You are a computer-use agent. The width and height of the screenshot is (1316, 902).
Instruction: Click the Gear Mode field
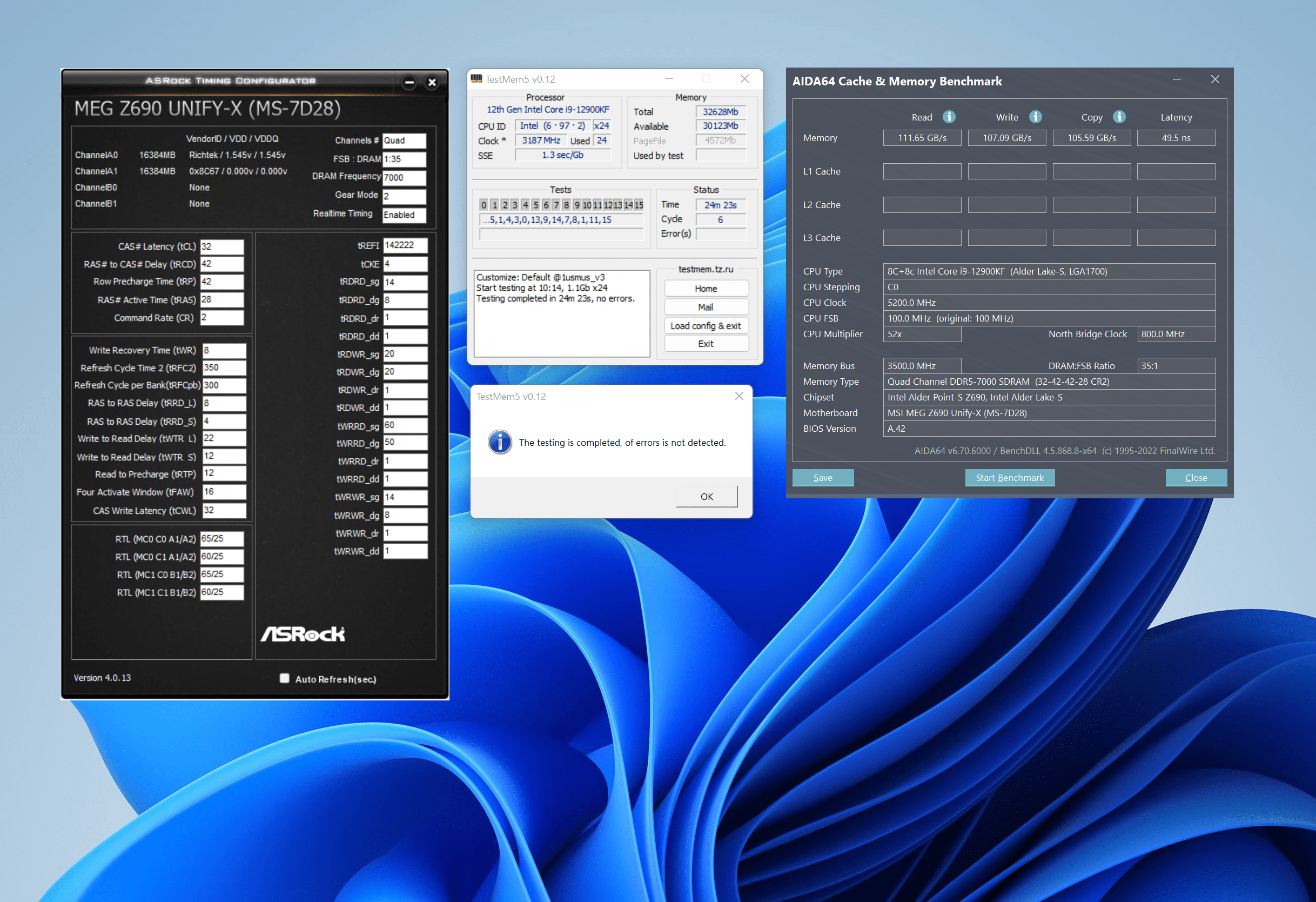pyautogui.click(x=404, y=196)
